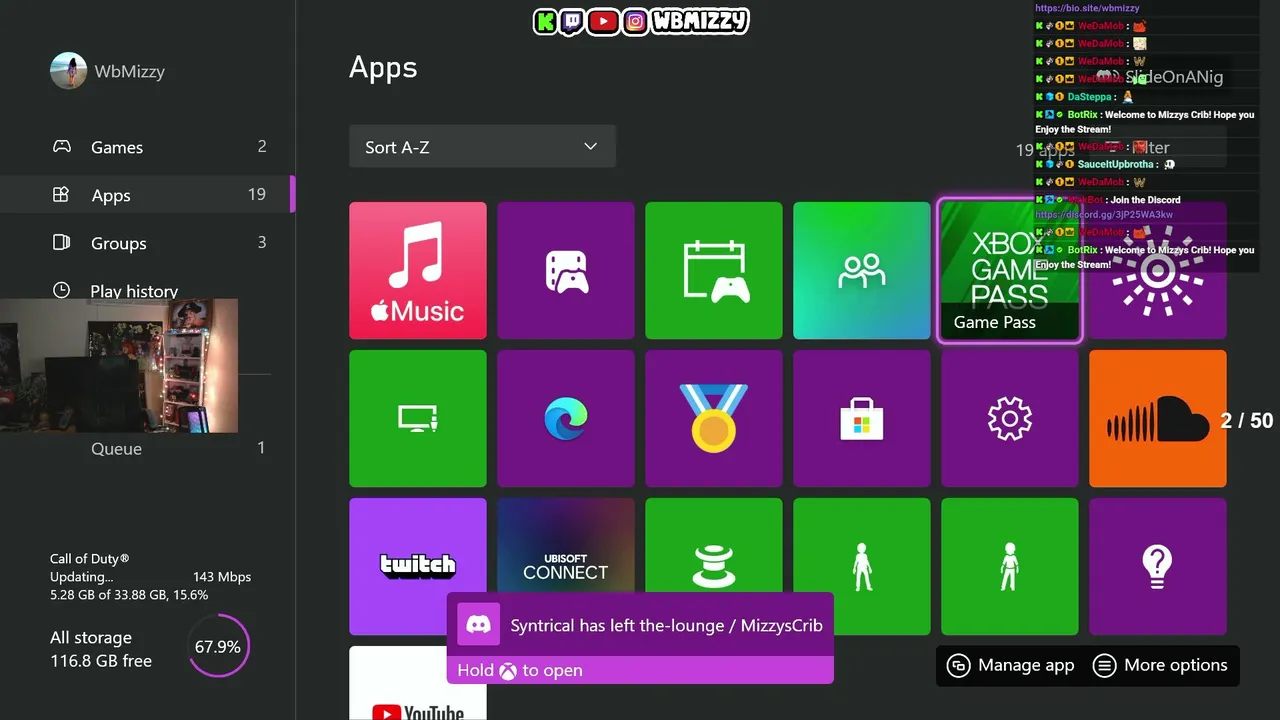Screen dimensions: 1280x720
Task: Click the 67.9% storage ring indicator
Action: (218, 646)
